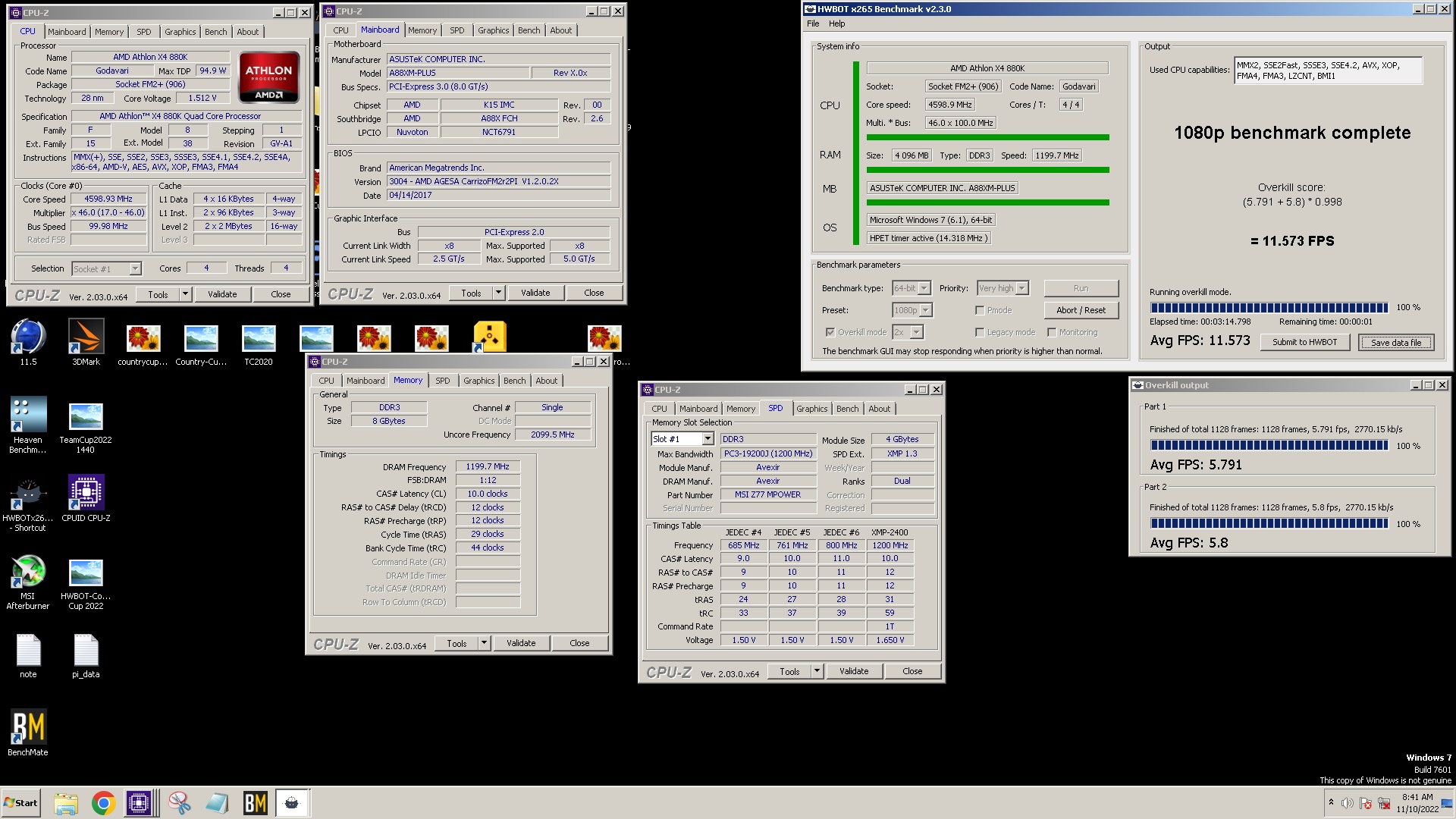The width and height of the screenshot is (1456, 819).
Task: Switch to Graphics tab in Mainboard CPU-Z window
Action: coord(493,30)
